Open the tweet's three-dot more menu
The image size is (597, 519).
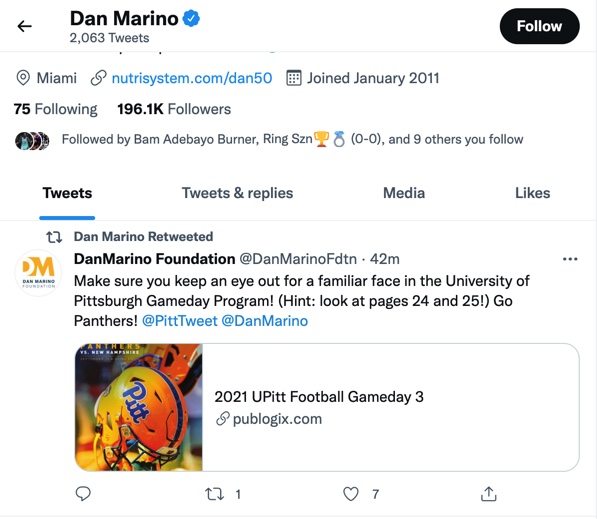(570, 259)
